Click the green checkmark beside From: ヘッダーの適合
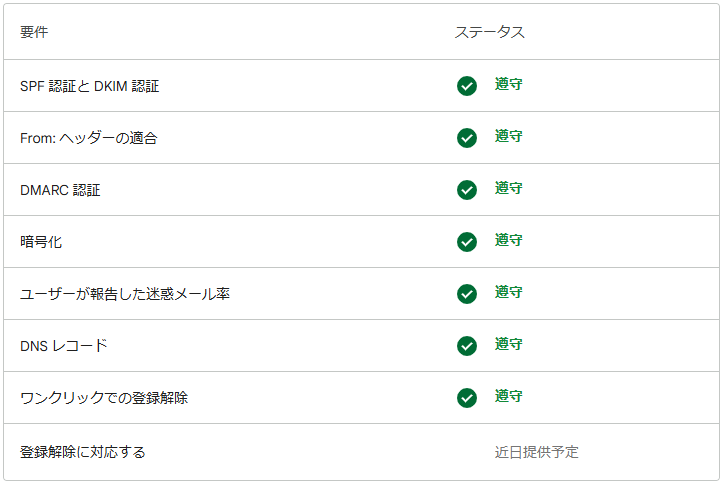This screenshot has width=725, height=484. coord(466,138)
